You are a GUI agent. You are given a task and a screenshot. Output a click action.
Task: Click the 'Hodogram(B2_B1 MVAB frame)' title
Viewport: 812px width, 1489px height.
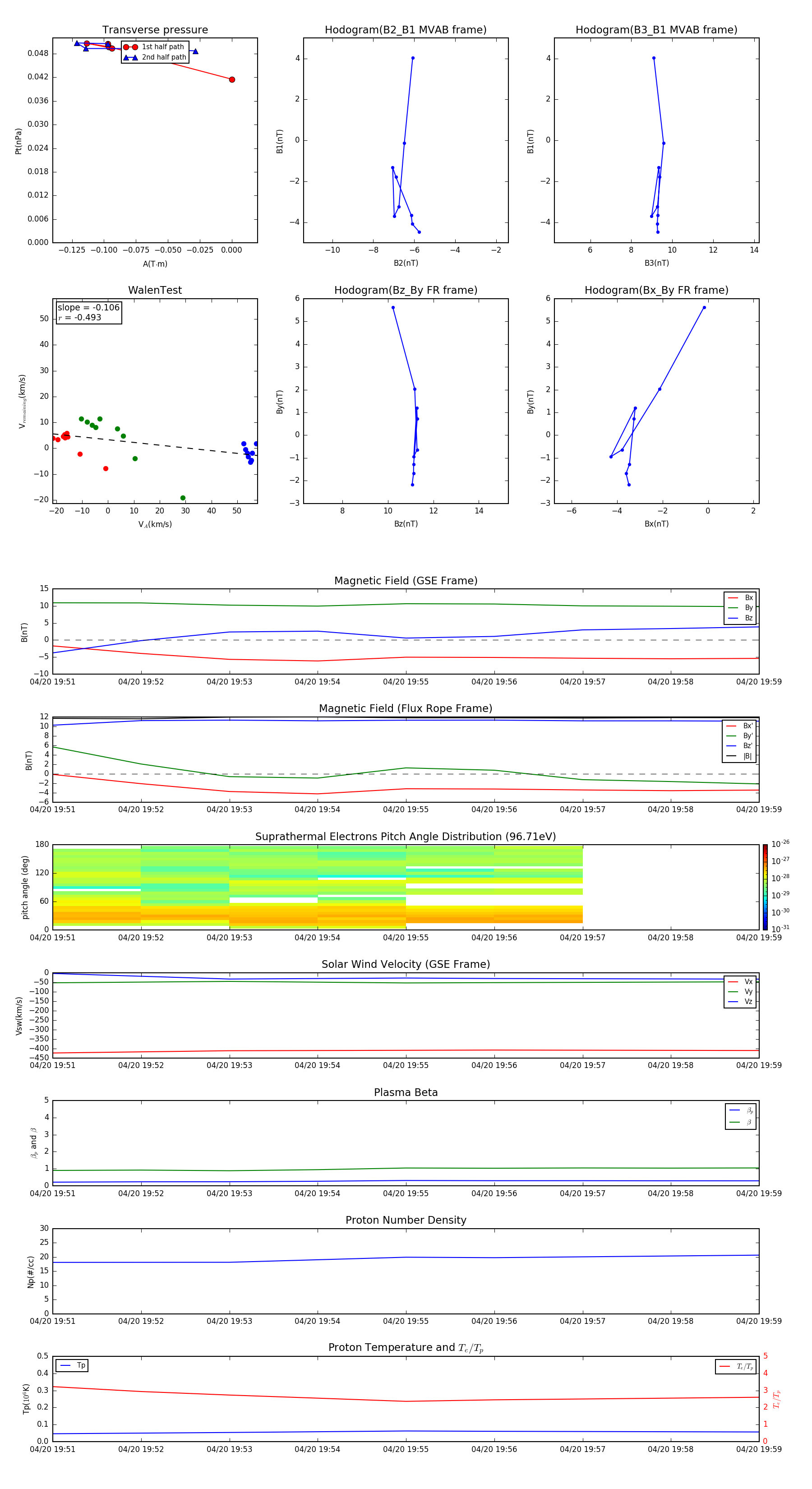click(x=406, y=30)
